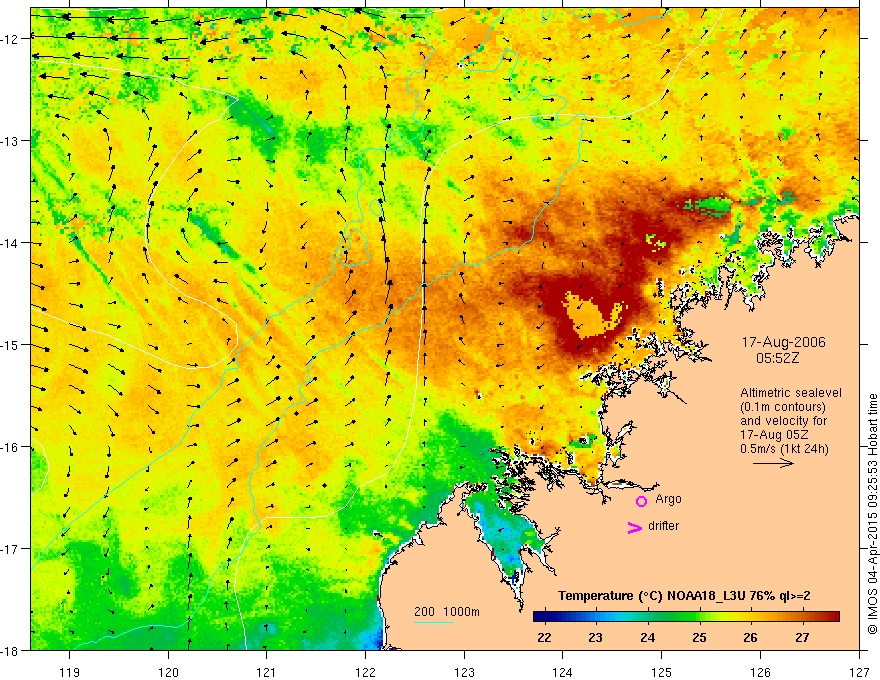
Task: Click the '05:52Z' time text
Action: click(x=777, y=358)
